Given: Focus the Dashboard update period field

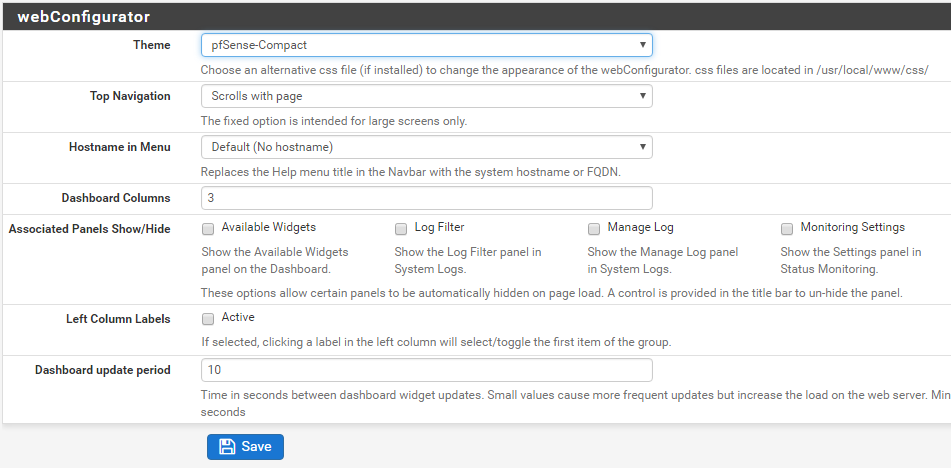Looking at the screenshot, I should pyautogui.click(x=426, y=370).
